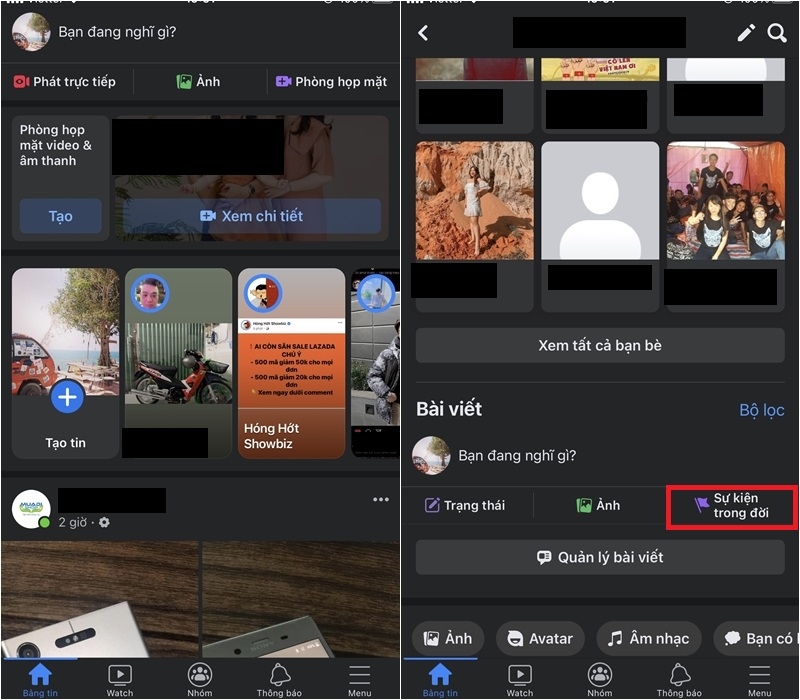
Task: Select Sự kiện trong đời life event option
Action: click(x=731, y=505)
